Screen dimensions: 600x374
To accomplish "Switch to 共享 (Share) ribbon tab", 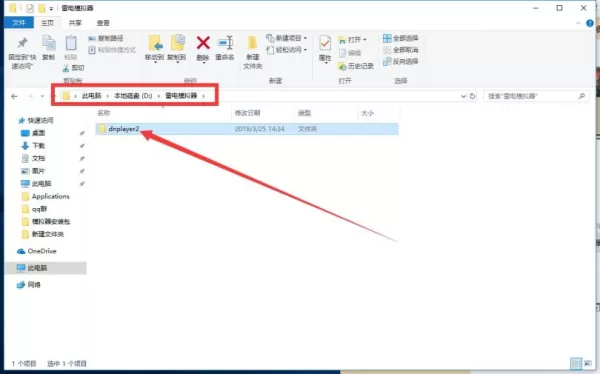I will [x=75, y=23].
